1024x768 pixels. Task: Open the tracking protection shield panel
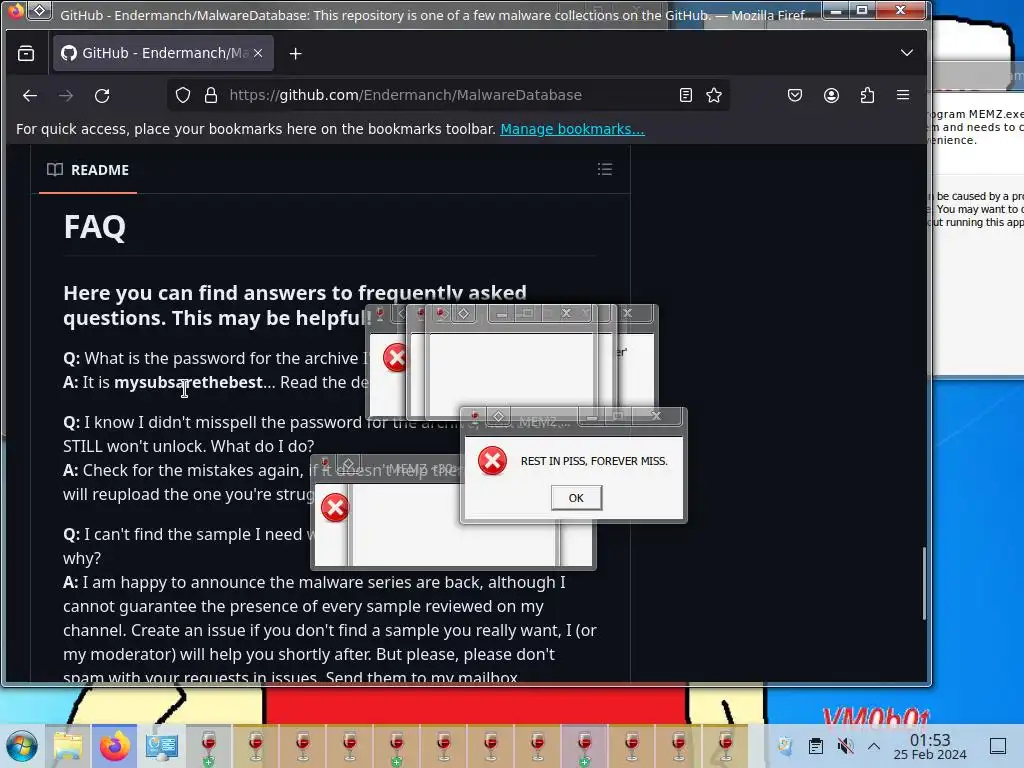183,95
